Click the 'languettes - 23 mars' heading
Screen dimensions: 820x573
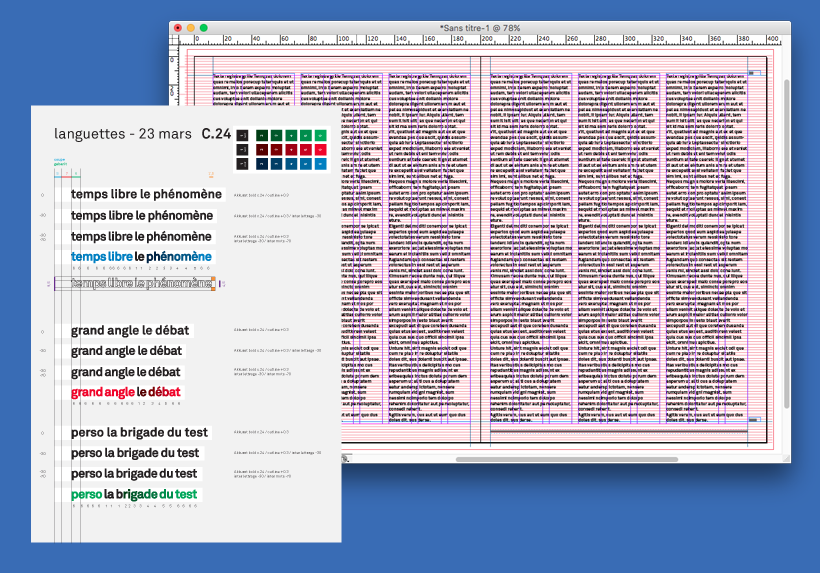coord(122,133)
